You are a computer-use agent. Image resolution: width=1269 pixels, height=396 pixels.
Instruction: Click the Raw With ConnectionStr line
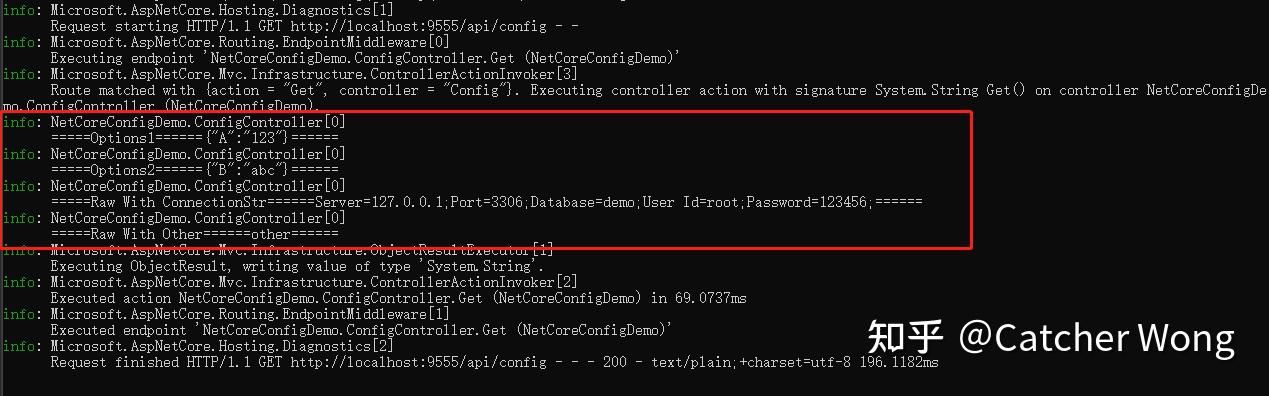tap(486, 202)
